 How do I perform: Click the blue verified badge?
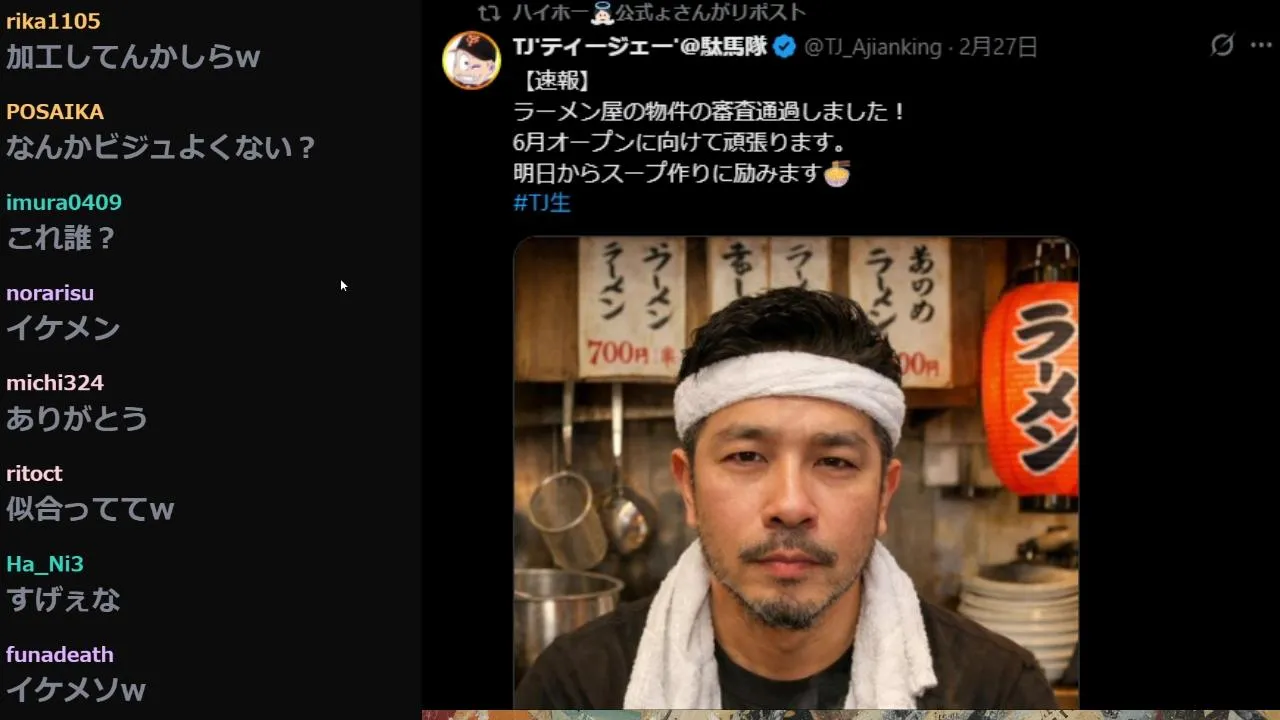[x=785, y=46]
